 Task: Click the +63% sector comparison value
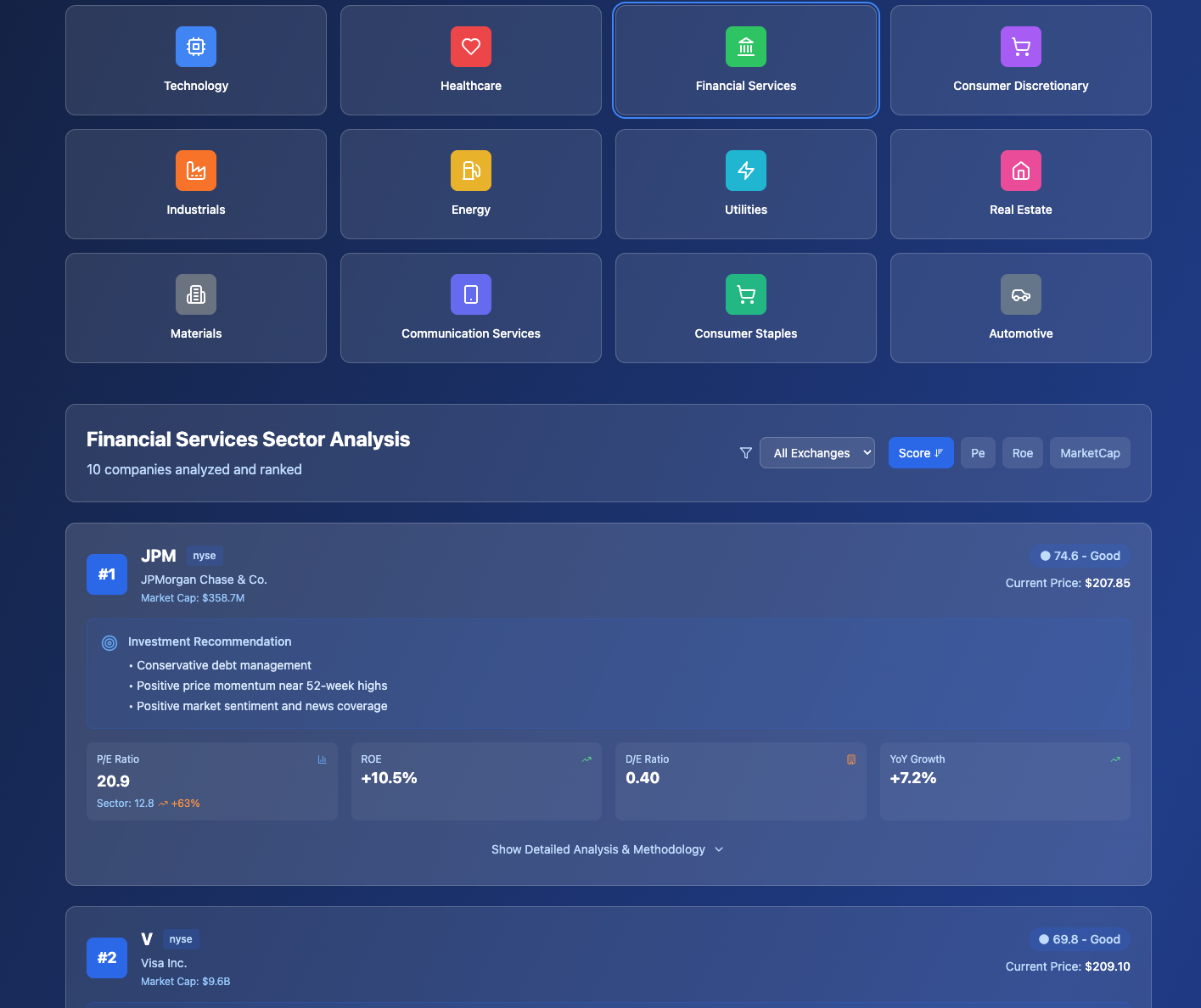[x=186, y=804]
